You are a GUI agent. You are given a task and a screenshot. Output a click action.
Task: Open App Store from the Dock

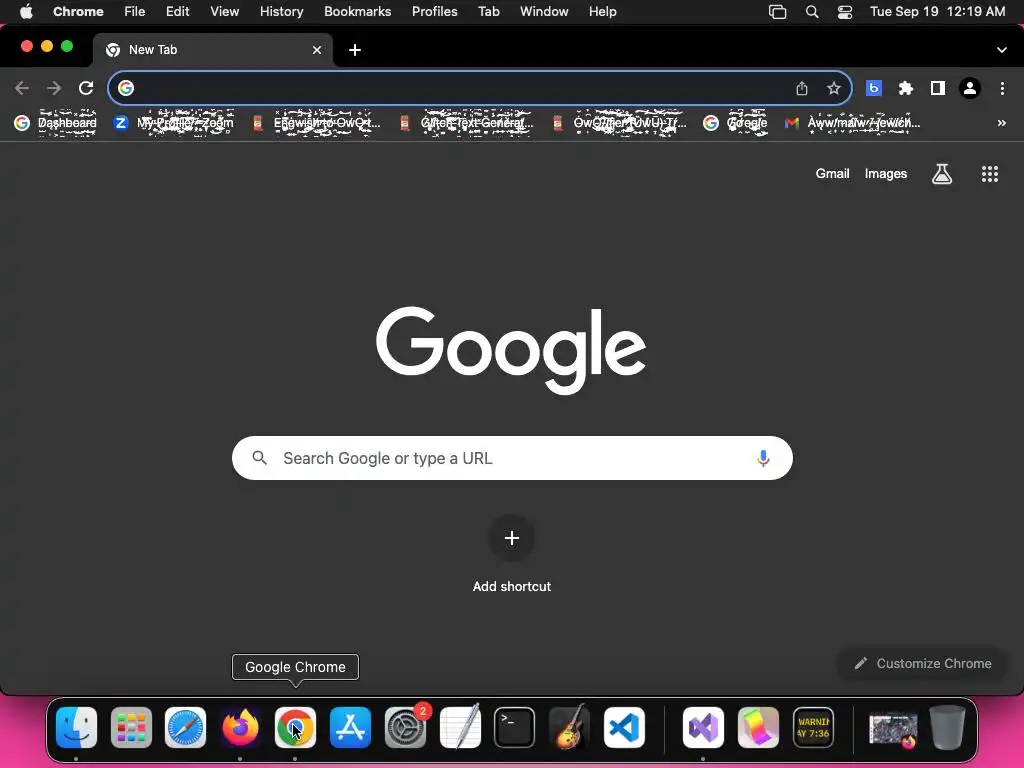(350, 728)
